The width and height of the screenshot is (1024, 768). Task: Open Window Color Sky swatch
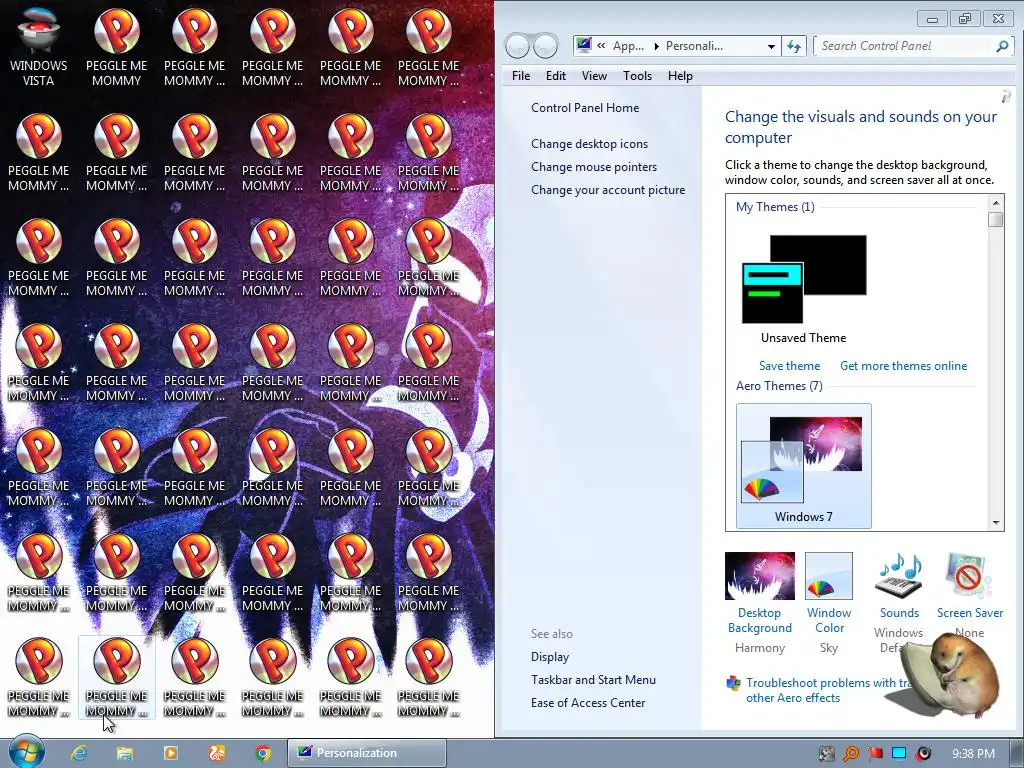(829, 576)
